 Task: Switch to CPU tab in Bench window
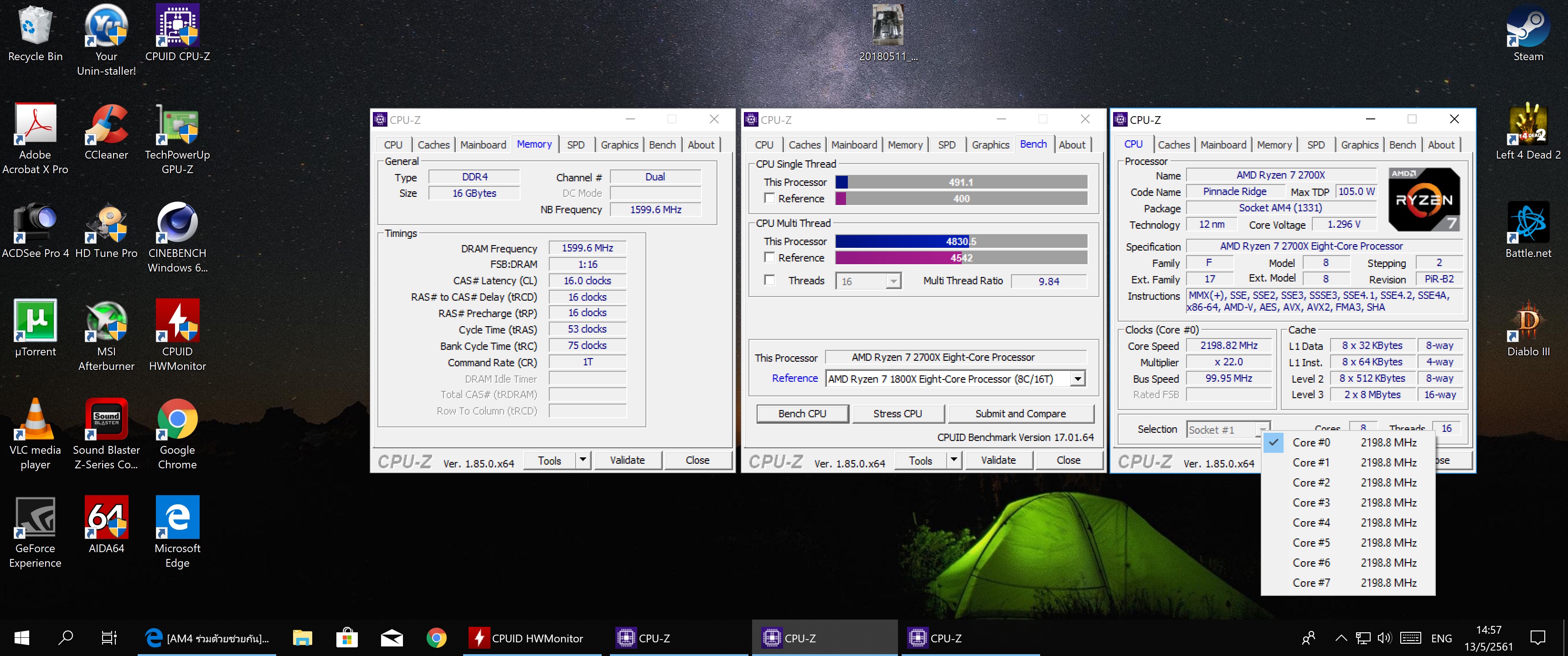tap(764, 145)
